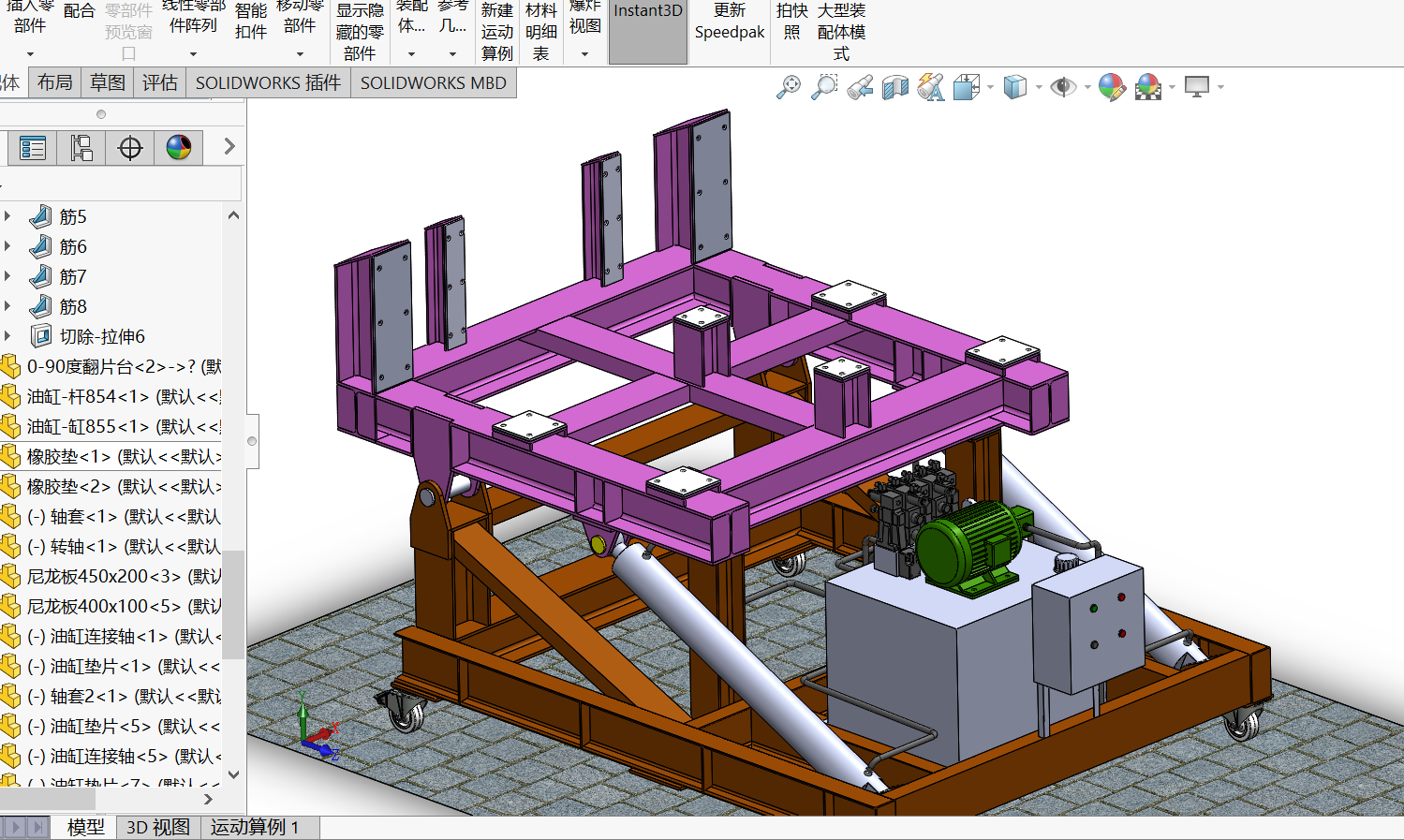Click the feature tree horizontal scroll-right arrow
The width and height of the screenshot is (1404, 840).
coord(208,799)
